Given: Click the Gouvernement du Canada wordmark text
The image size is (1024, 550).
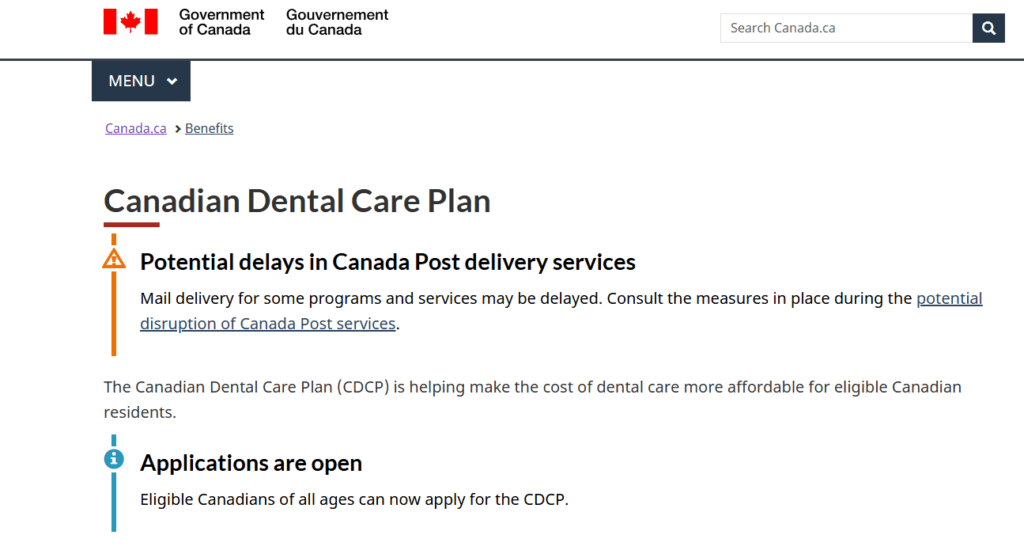Looking at the screenshot, I should [x=337, y=22].
